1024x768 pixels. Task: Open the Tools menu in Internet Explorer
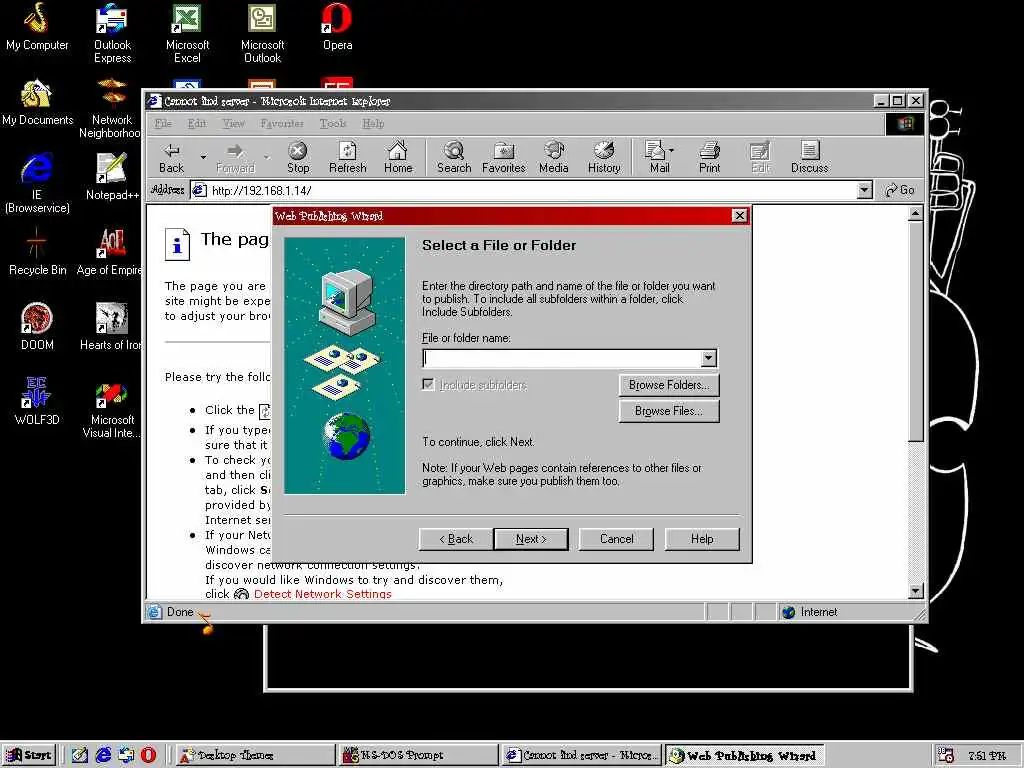[332, 123]
